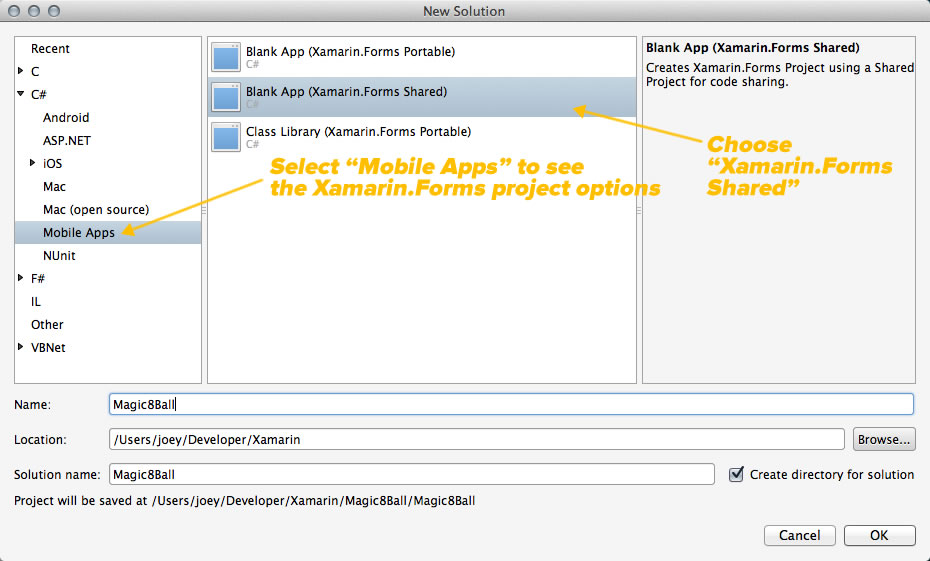Click the Class Library (Xamarin.Forms Portable) template icon

226,137
